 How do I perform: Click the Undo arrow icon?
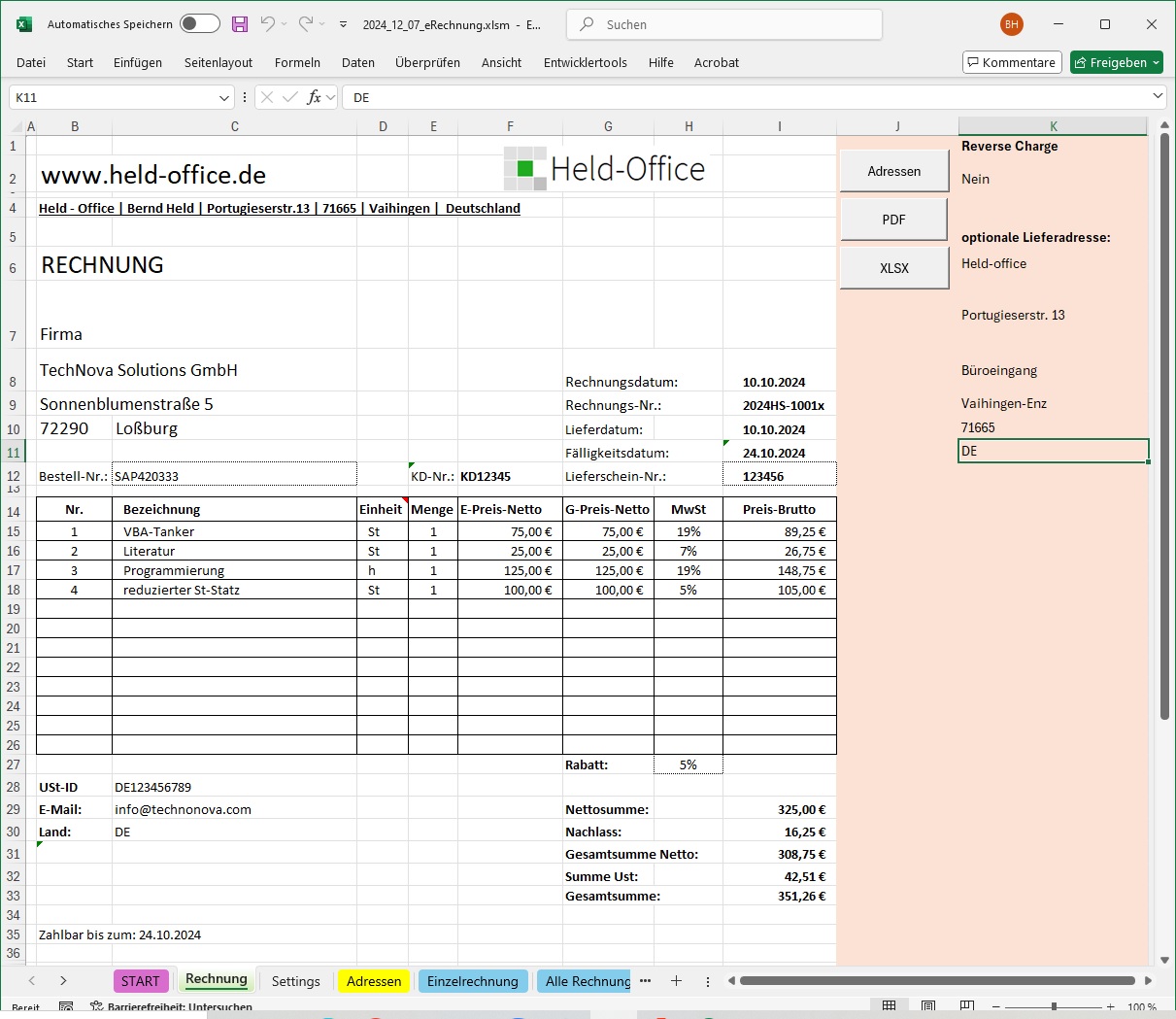point(268,24)
